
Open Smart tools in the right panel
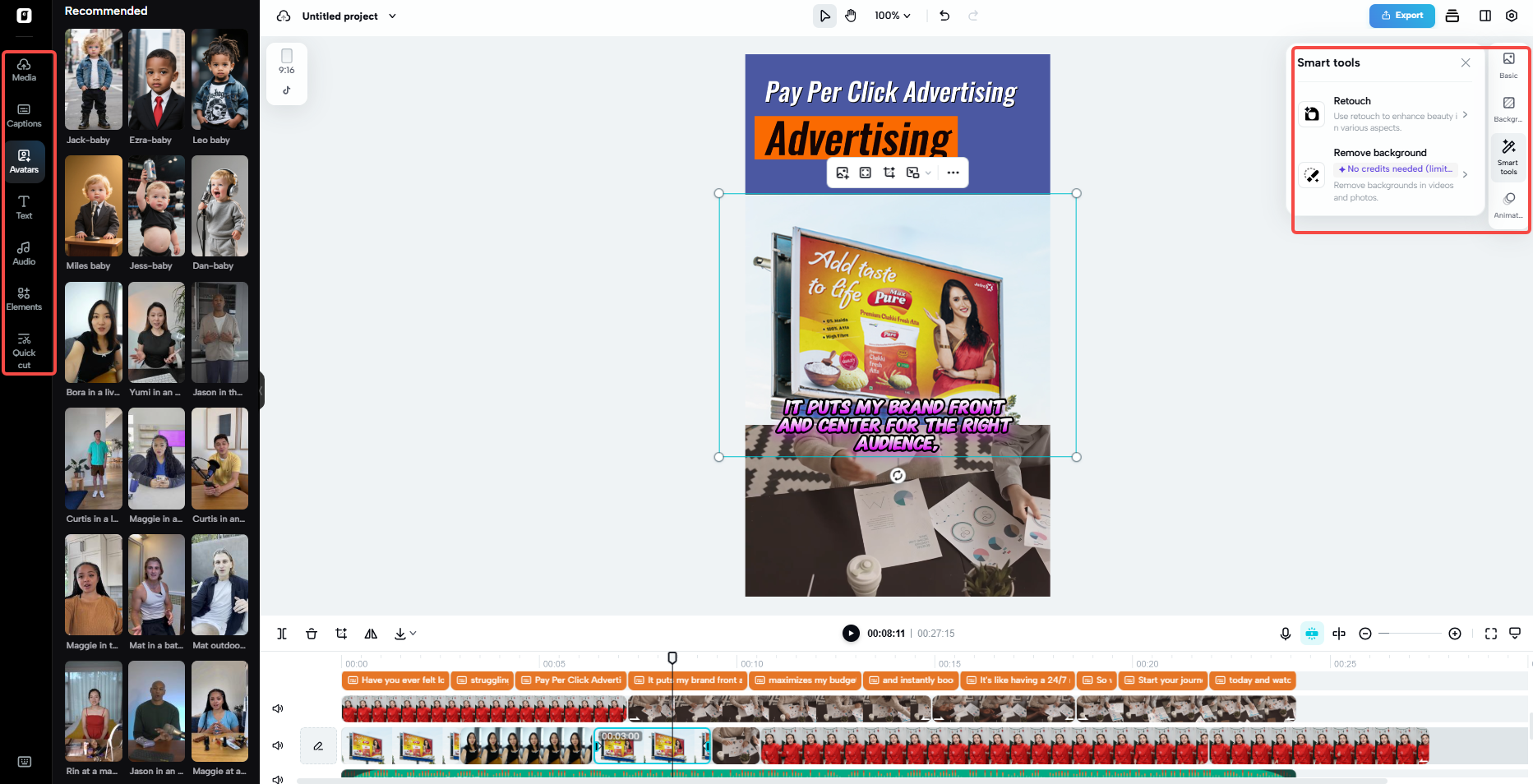click(1508, 156)
